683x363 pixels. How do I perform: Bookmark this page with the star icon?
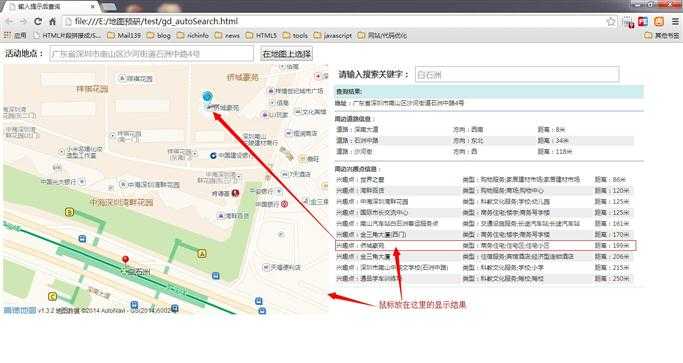click(x=611, y=21)
